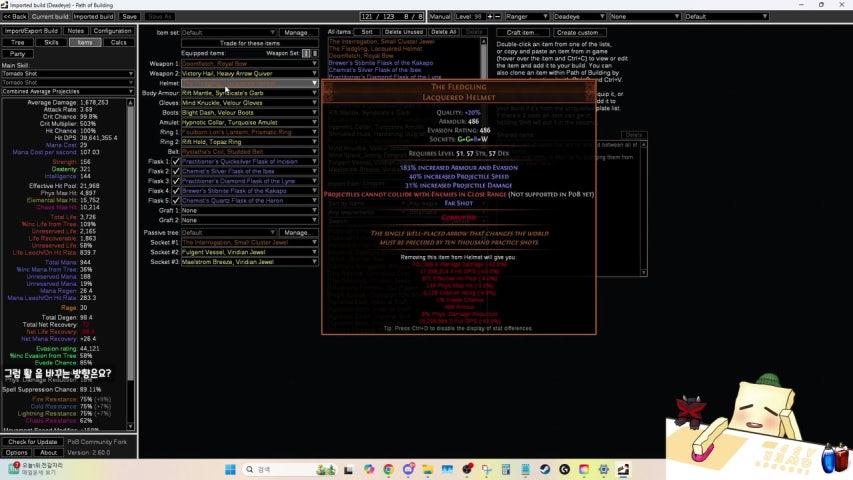The image size is (853, 480).
Task: Open the Configuration tab
Action: pos(113,31)
